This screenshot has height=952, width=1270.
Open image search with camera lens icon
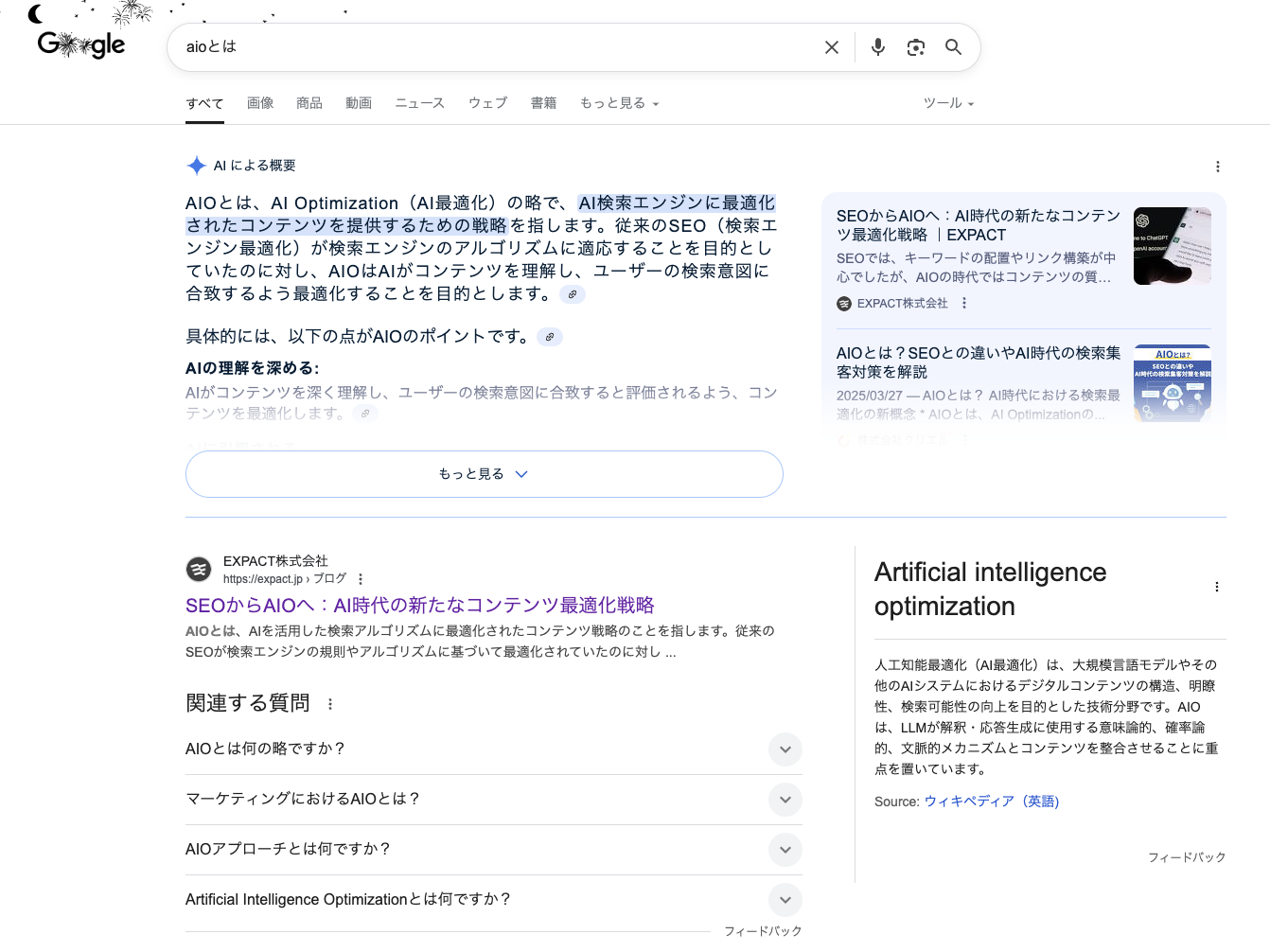915,47
